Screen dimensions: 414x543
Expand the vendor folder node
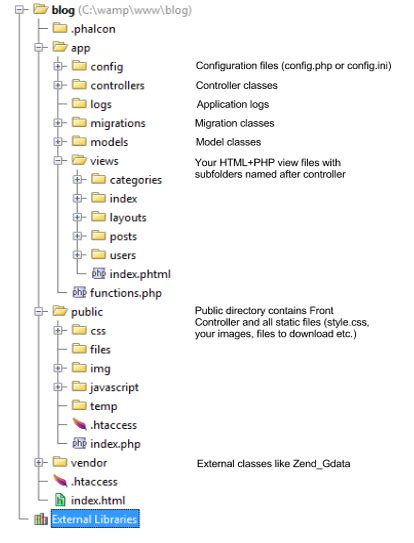(38, 462)
